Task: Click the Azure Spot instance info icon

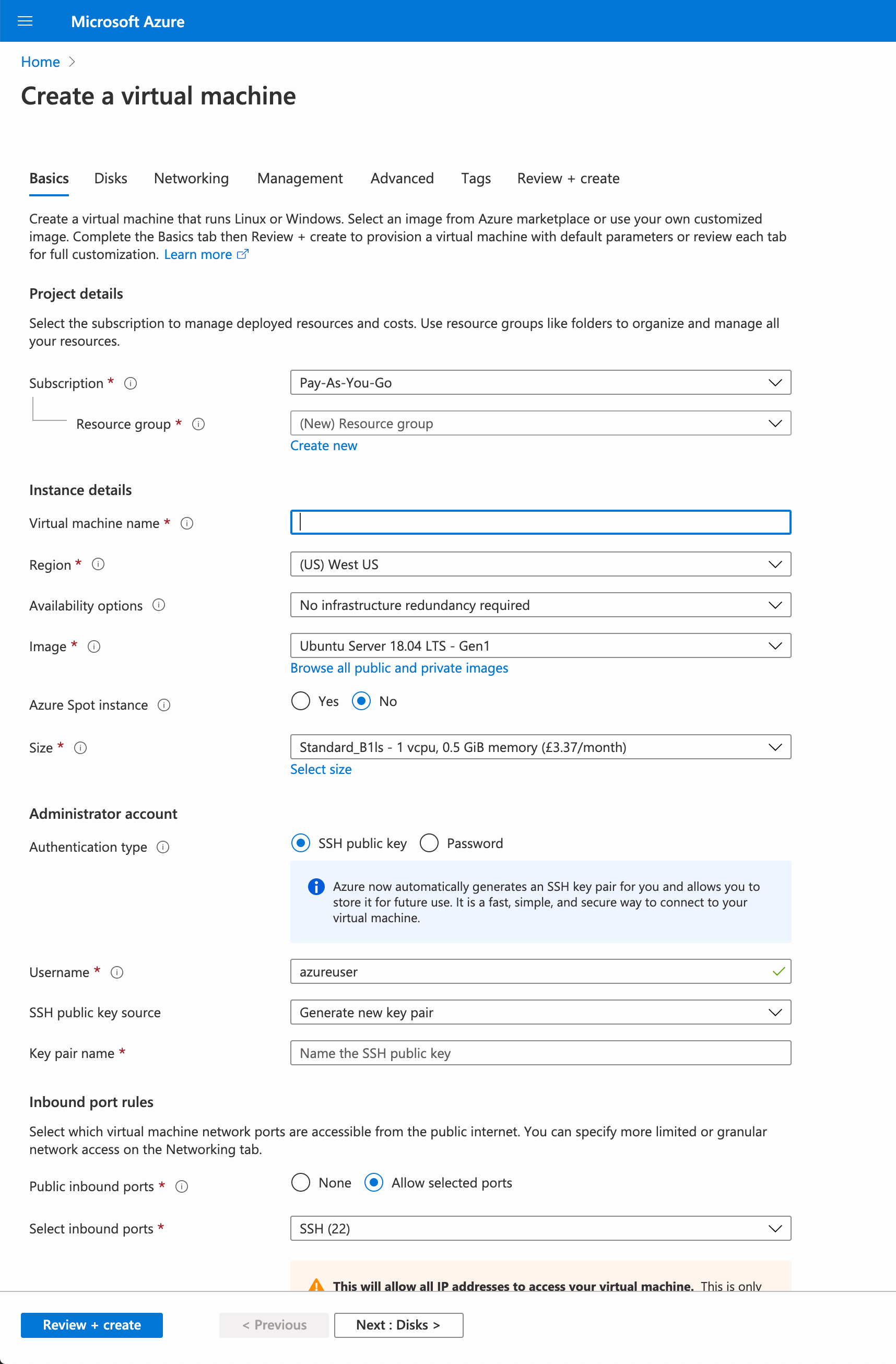Action: coord(164,705)
